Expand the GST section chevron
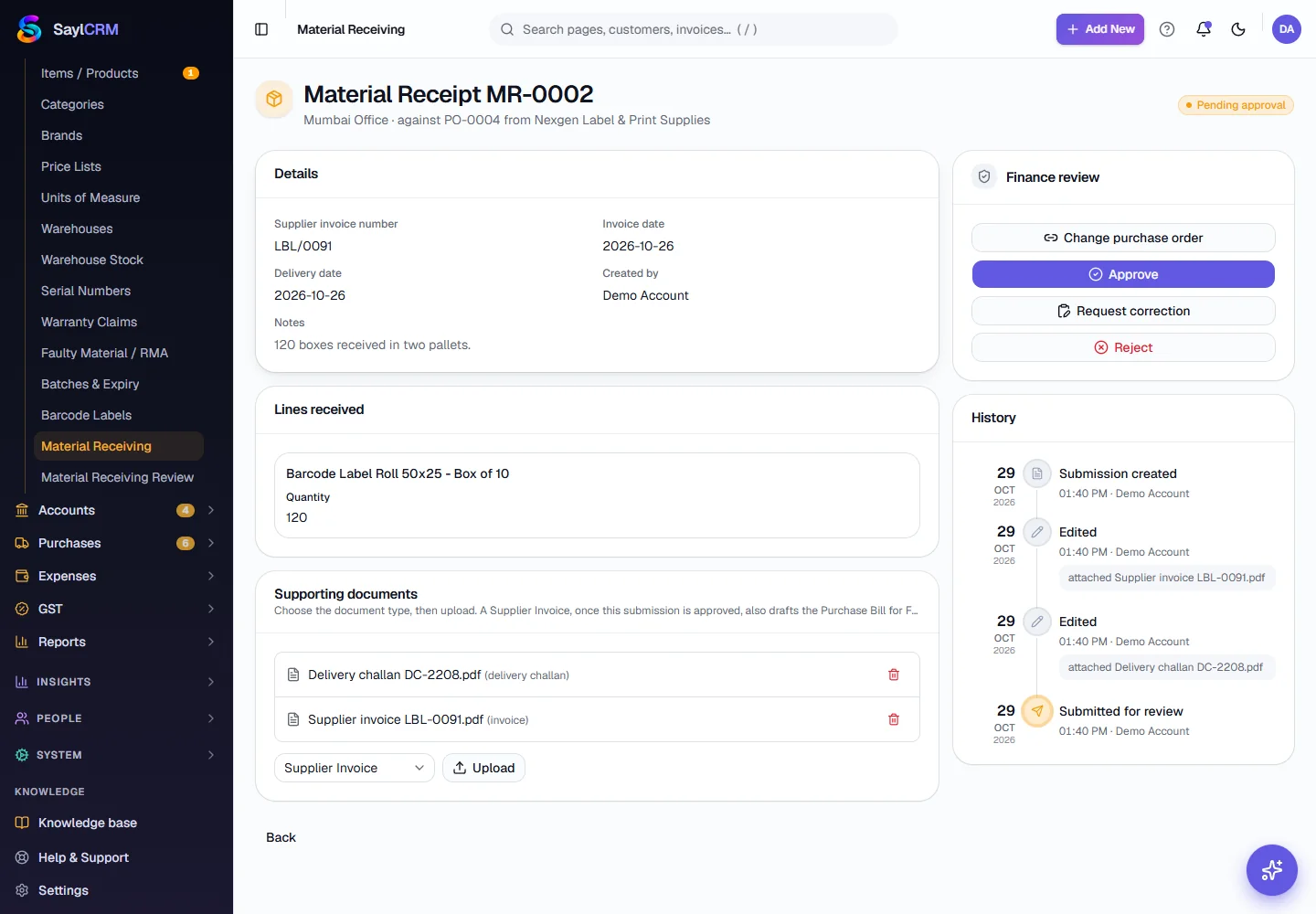The width and height of the screenshot is (1316, 914). (x=211, y=609)
